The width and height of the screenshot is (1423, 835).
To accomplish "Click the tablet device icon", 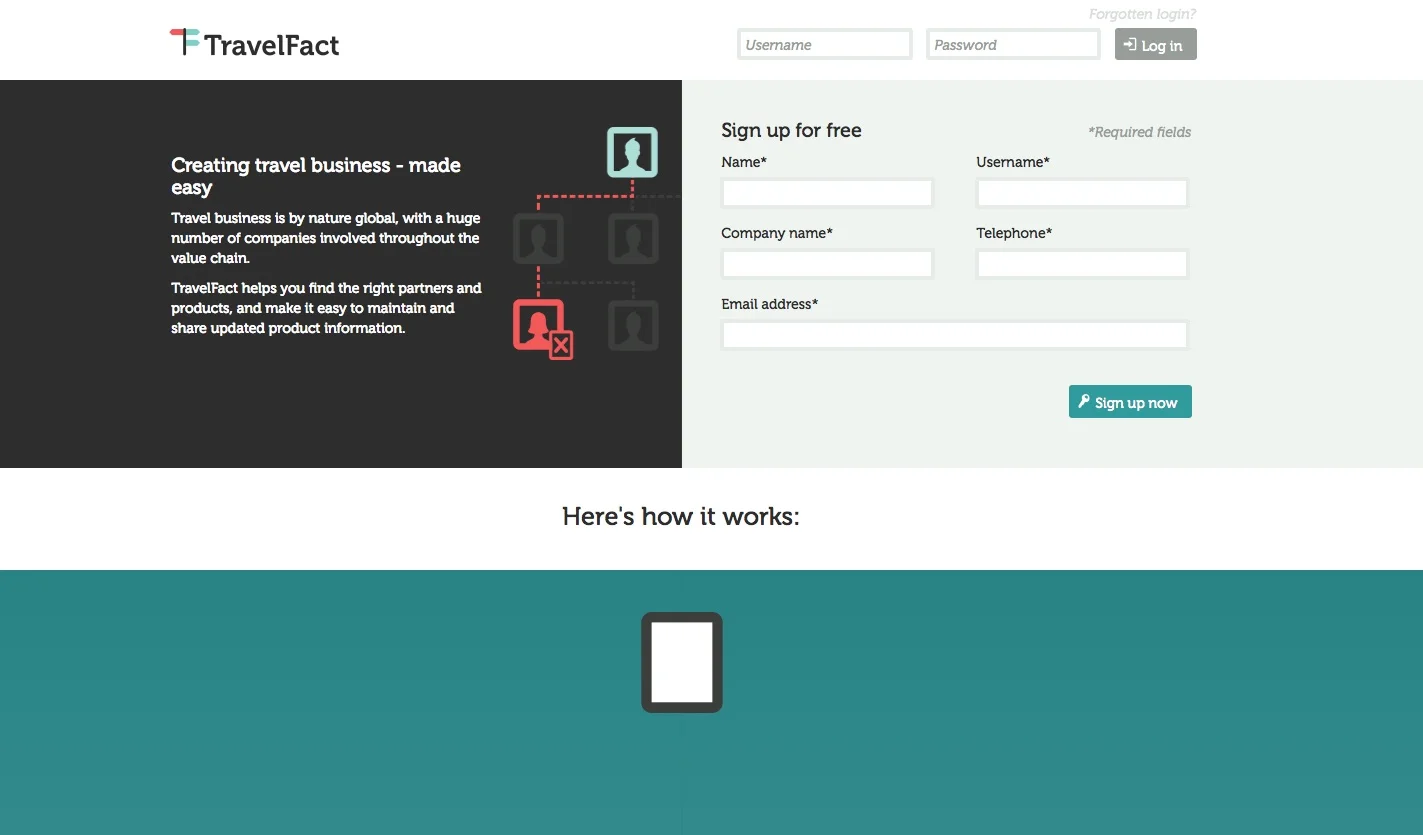I will [x=682, y=662].
